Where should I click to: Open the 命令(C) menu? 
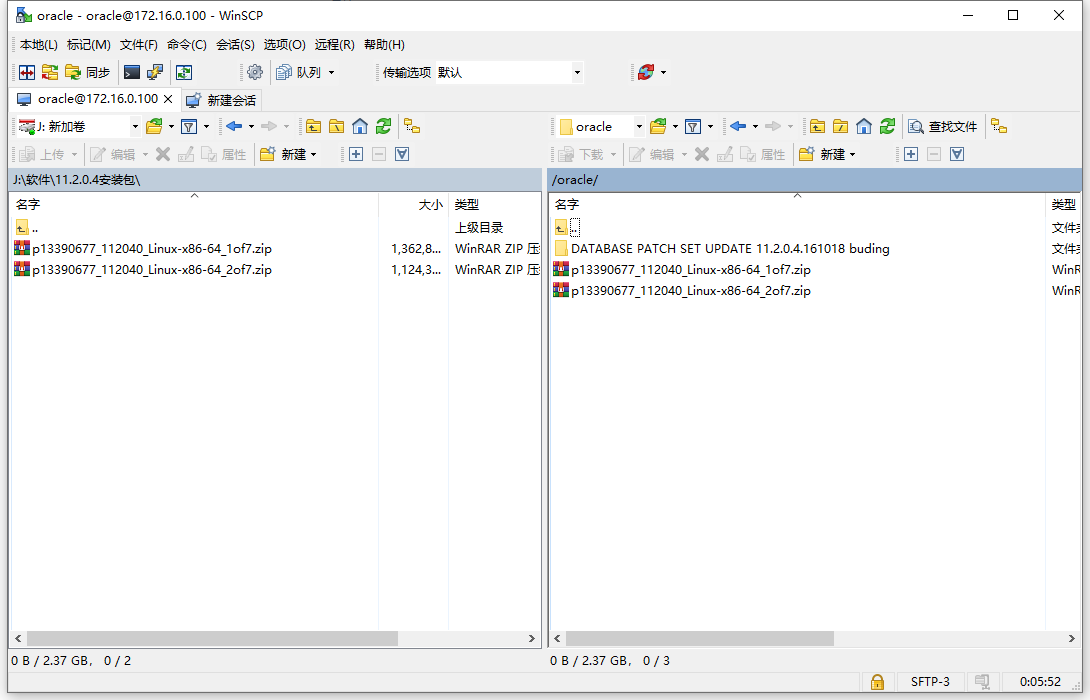186,44
